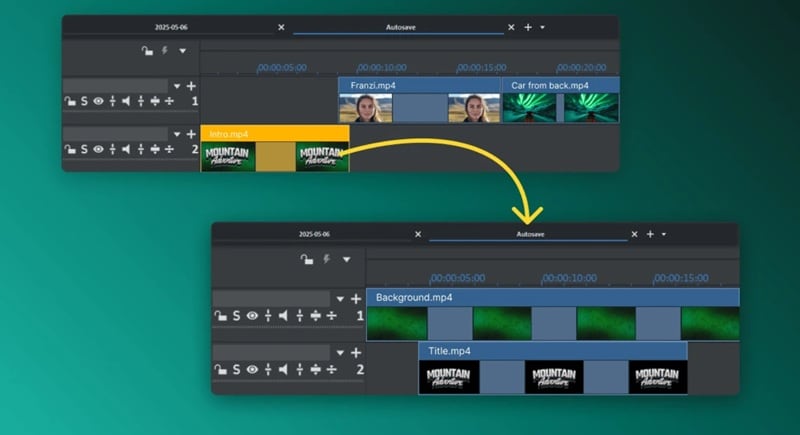Image resolution: width=800 pixels, height=435 pixels.
Task: Toggle the header lock icon in upper timeline
Action: pos(147,50)
